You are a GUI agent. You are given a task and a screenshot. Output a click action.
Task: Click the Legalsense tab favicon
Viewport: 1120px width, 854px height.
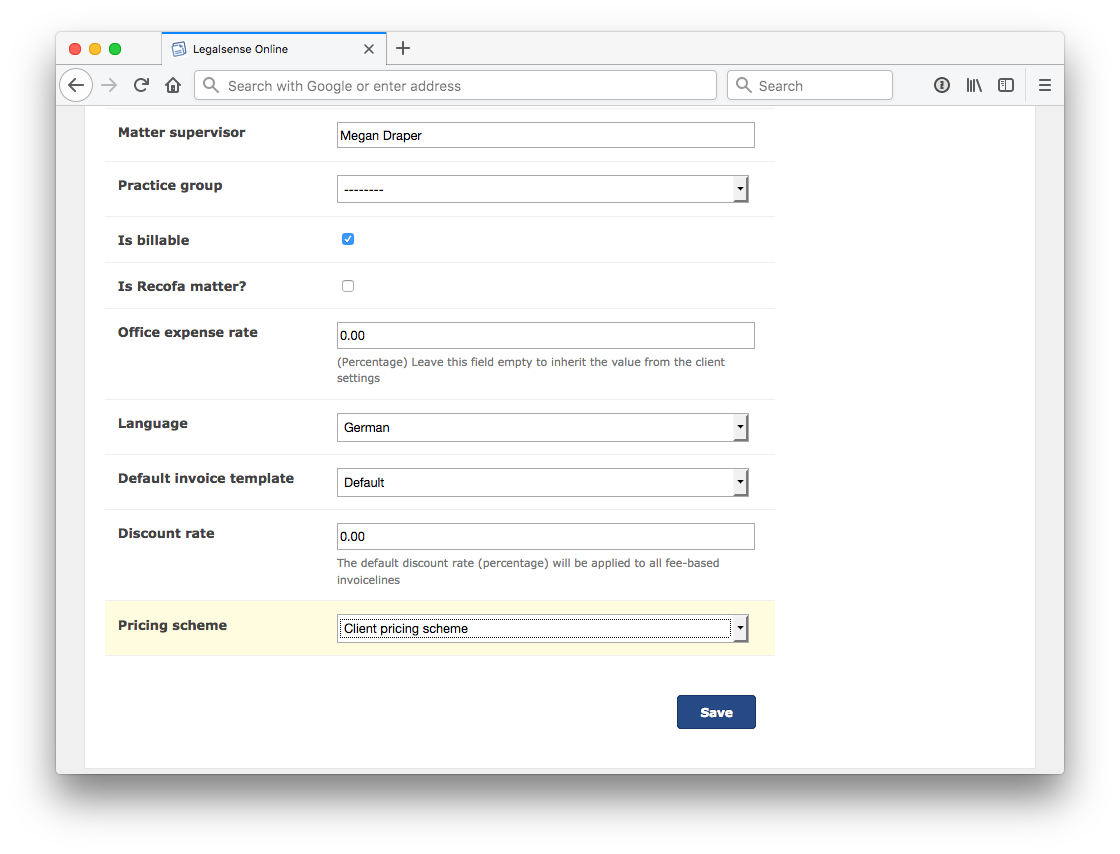click(179, 49)
